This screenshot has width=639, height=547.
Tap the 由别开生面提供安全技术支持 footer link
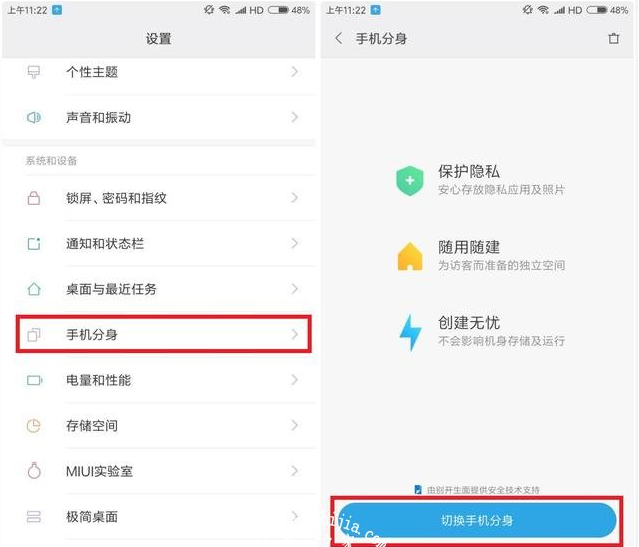[x=477, y=490]
